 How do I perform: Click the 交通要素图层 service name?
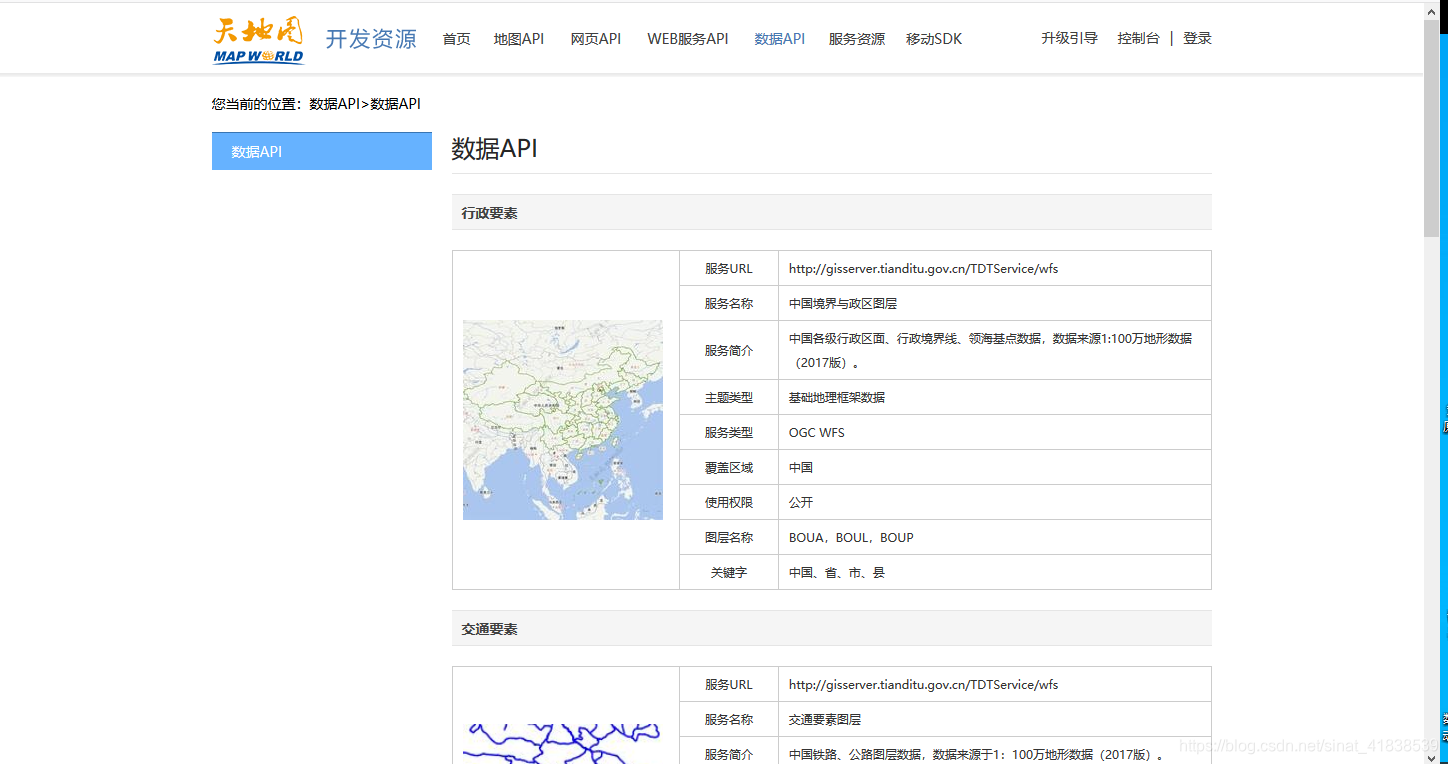pos(824,719)
